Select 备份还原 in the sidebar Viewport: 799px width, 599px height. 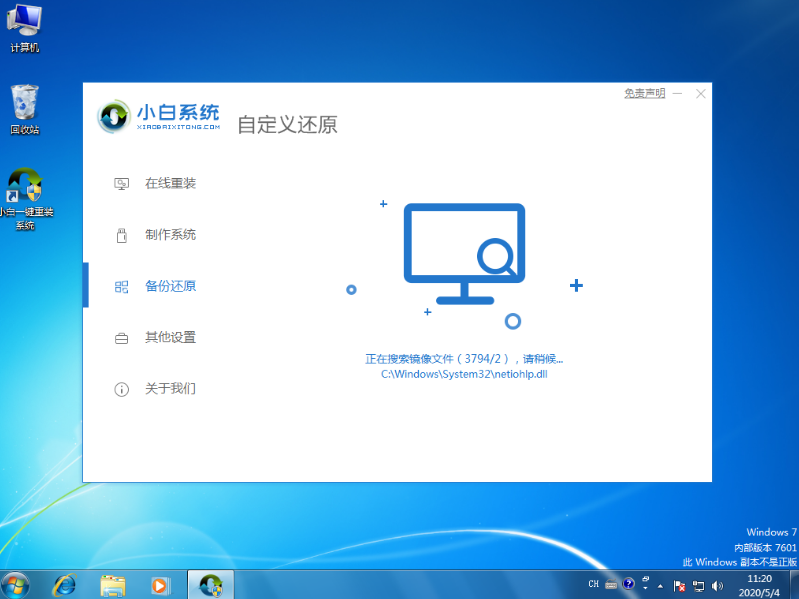(x=169, y=286)
